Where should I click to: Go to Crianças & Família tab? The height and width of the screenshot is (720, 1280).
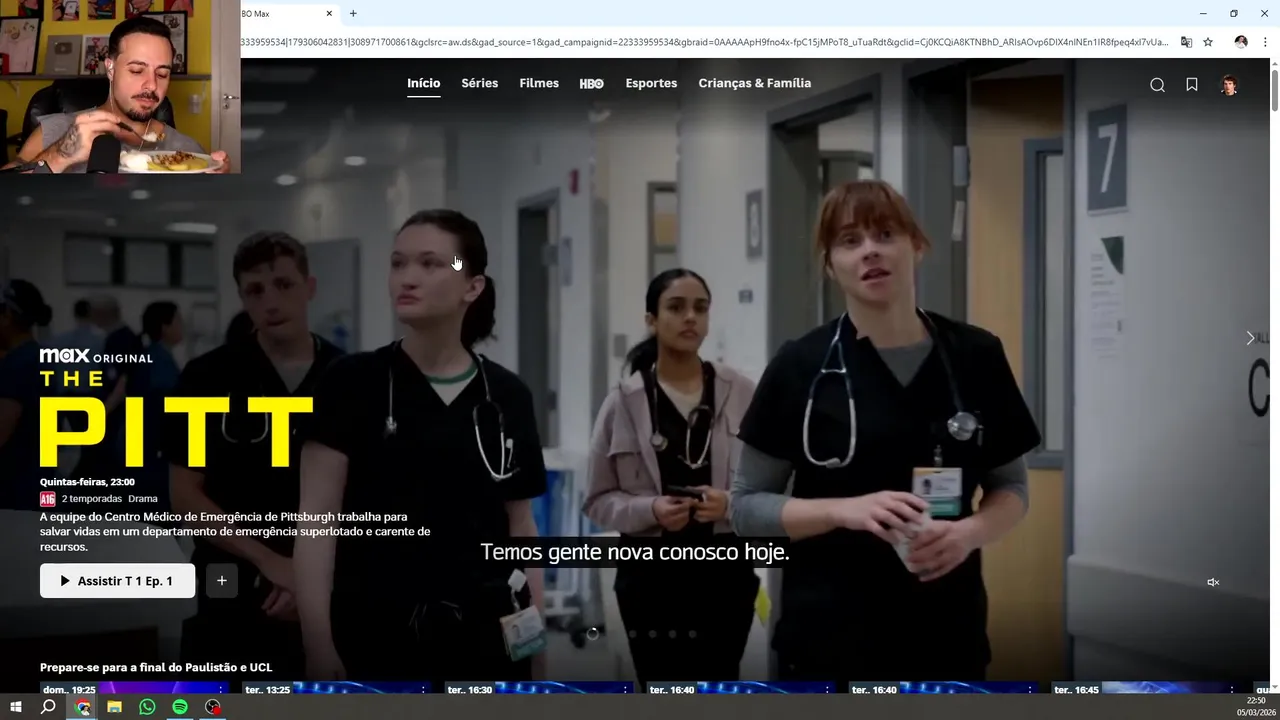tap(755, 83)
